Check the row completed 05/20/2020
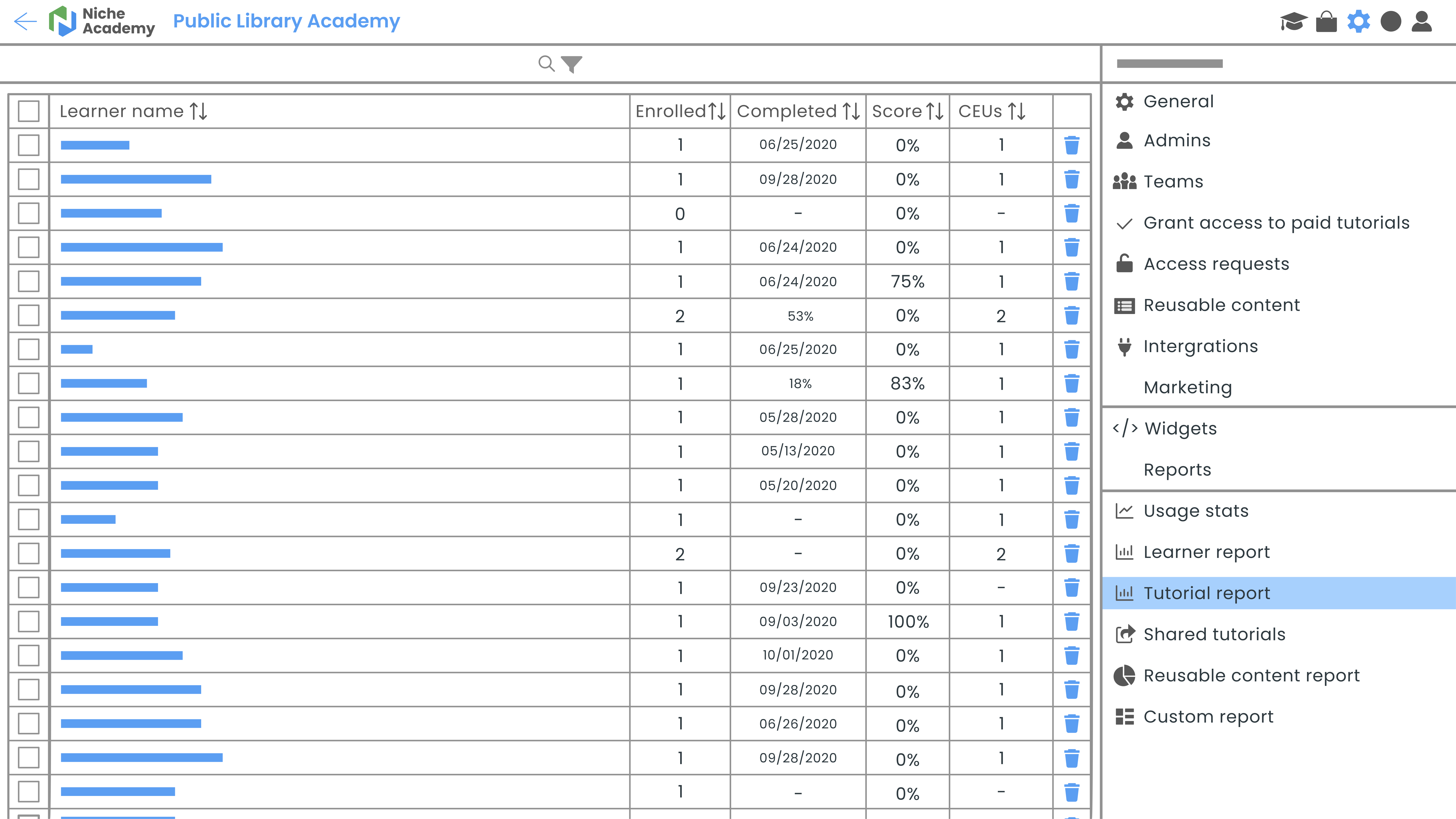This screenshot has height=819, width=1456. click(28, 486)
